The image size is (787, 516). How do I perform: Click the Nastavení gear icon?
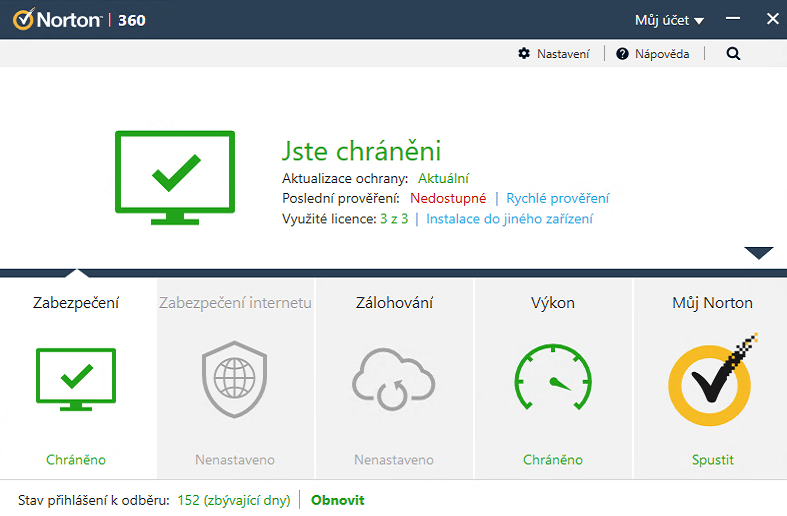click(x=524, y=53)
